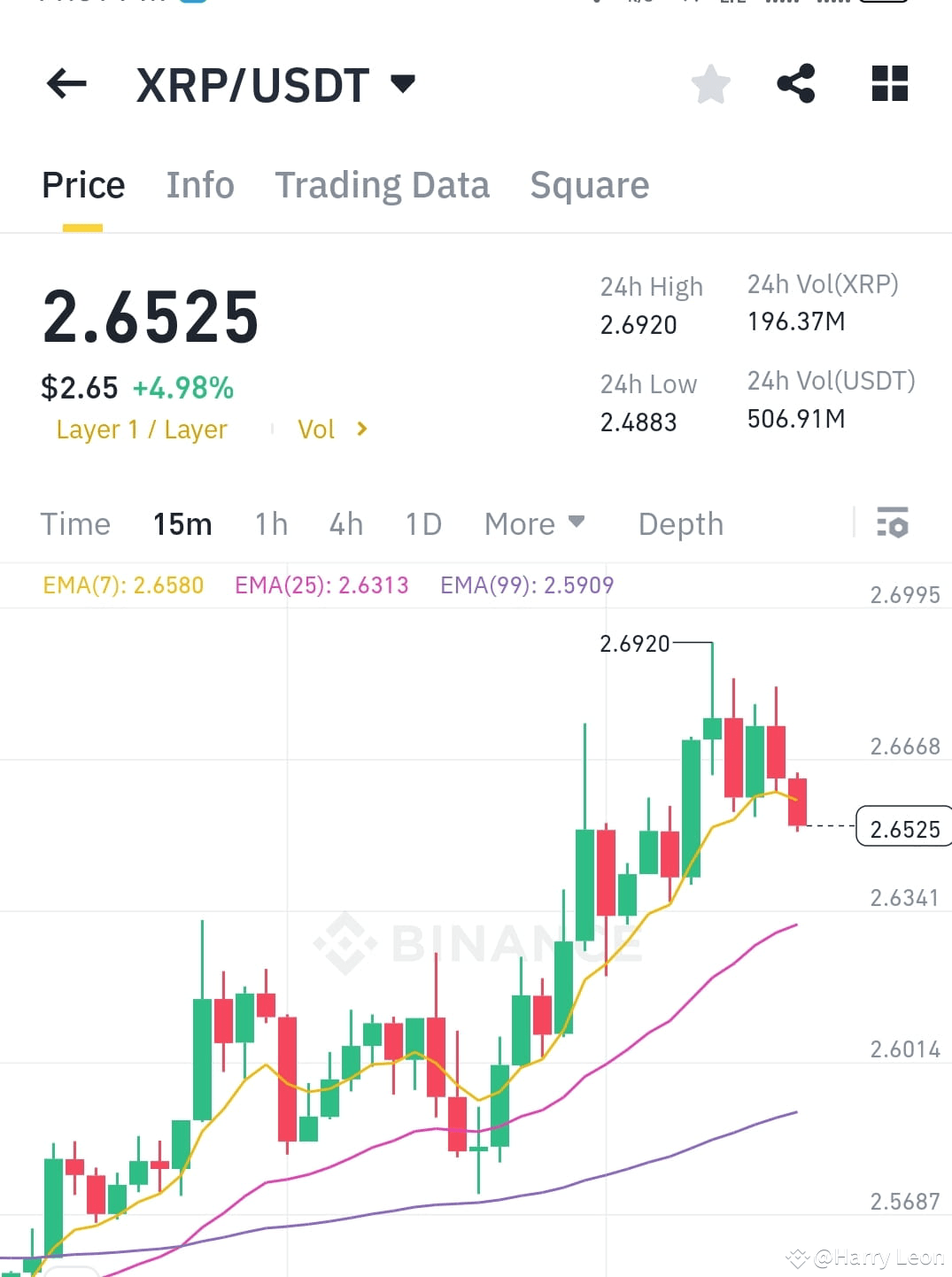
Task: Open the share icon for XRP/USDT
Action: (796, 83)
